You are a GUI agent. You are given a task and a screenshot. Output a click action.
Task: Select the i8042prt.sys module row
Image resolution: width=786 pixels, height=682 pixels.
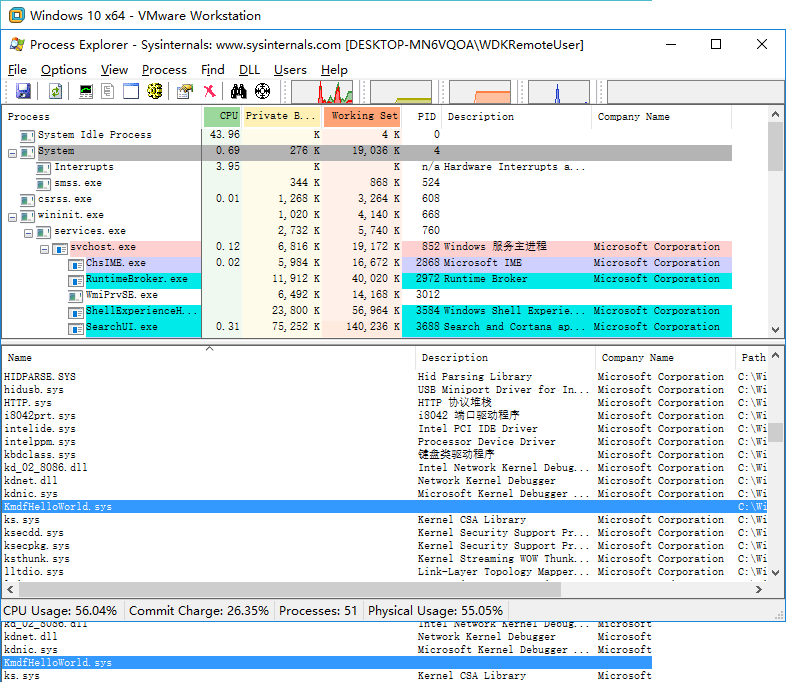[x=385, y=415]
